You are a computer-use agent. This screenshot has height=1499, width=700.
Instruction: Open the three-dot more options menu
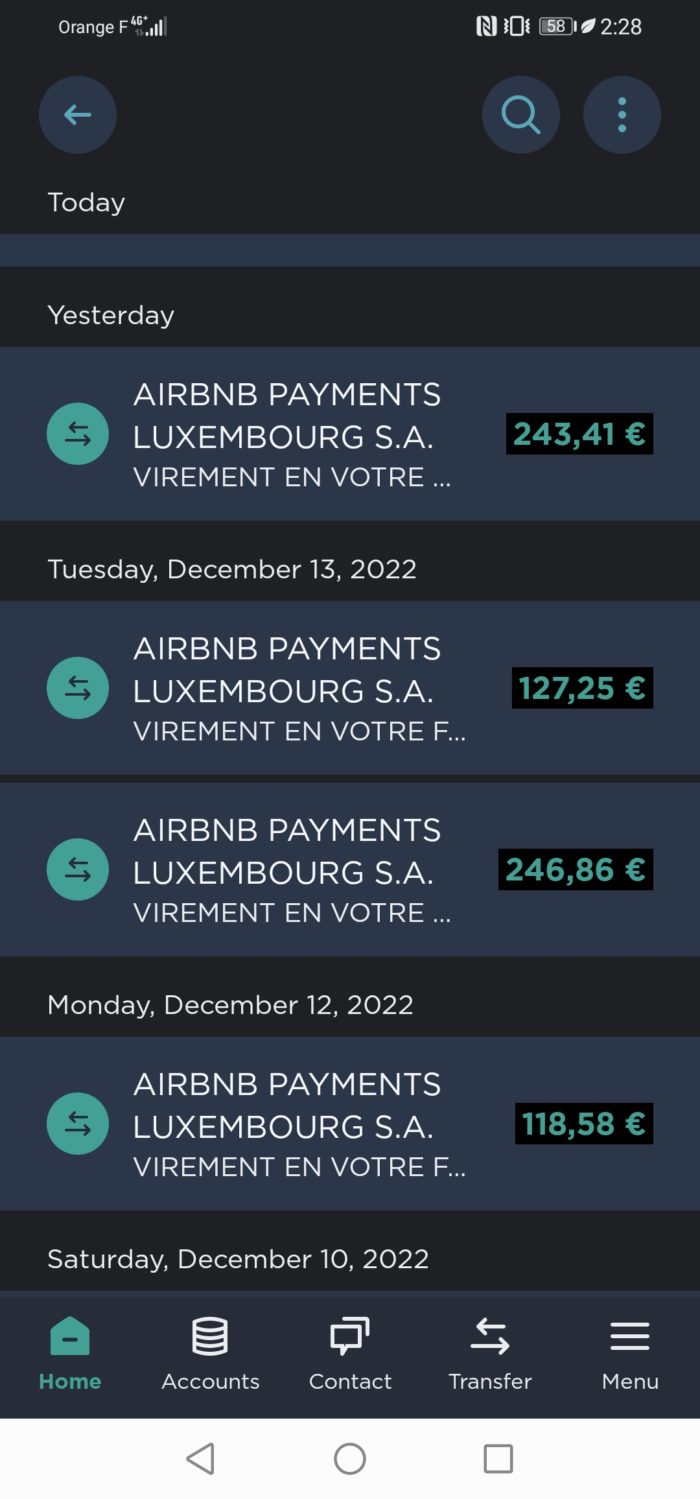point(621,115)
